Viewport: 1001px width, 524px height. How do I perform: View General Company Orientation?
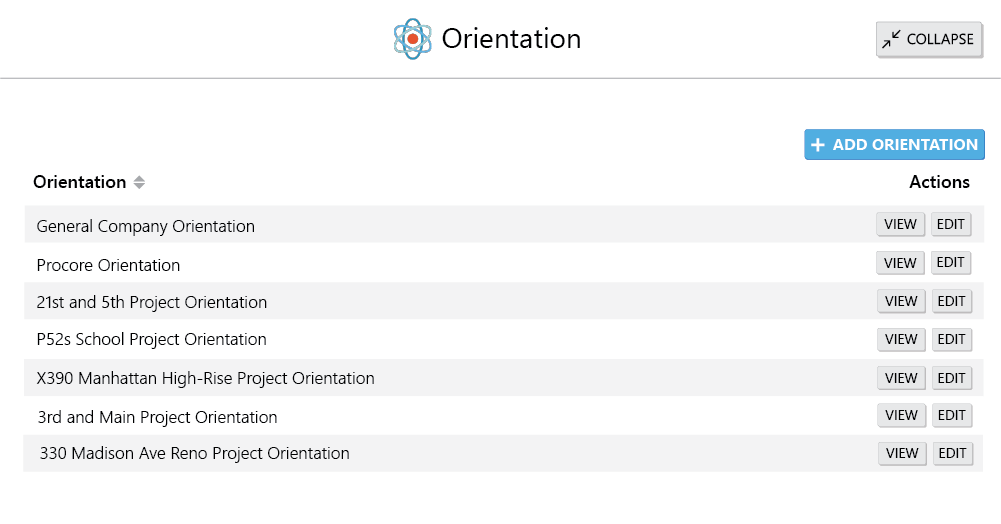tap(900, 225)
